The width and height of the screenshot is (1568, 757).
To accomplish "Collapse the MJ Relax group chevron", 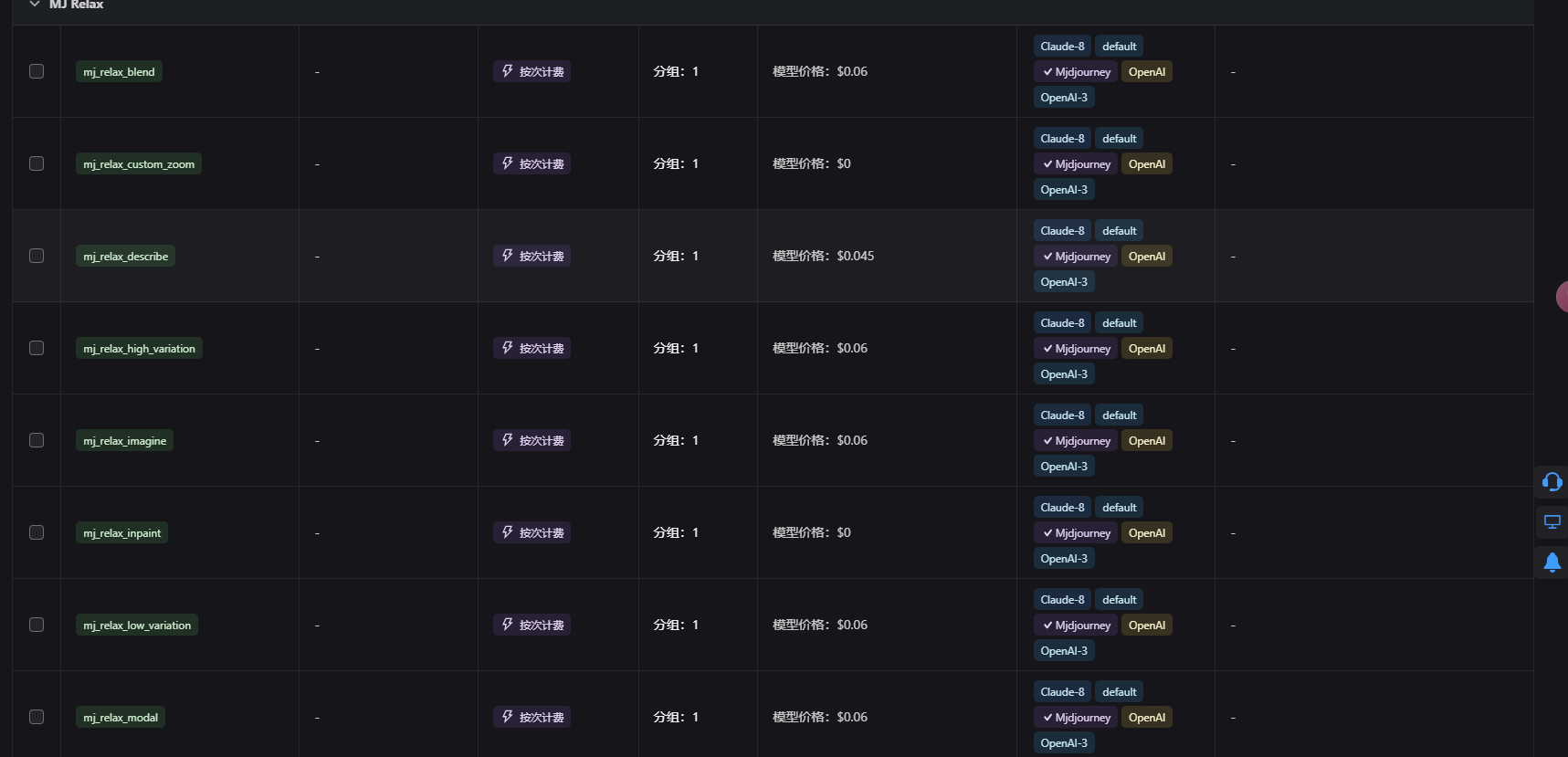I will [x=35, y=4].
